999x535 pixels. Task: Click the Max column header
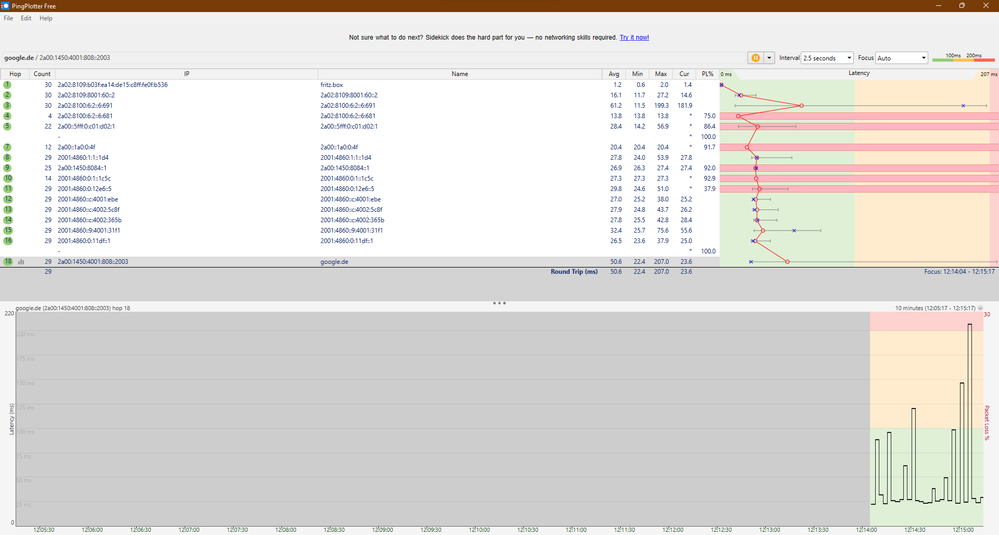pyautogui.click(x=661, y=74)
